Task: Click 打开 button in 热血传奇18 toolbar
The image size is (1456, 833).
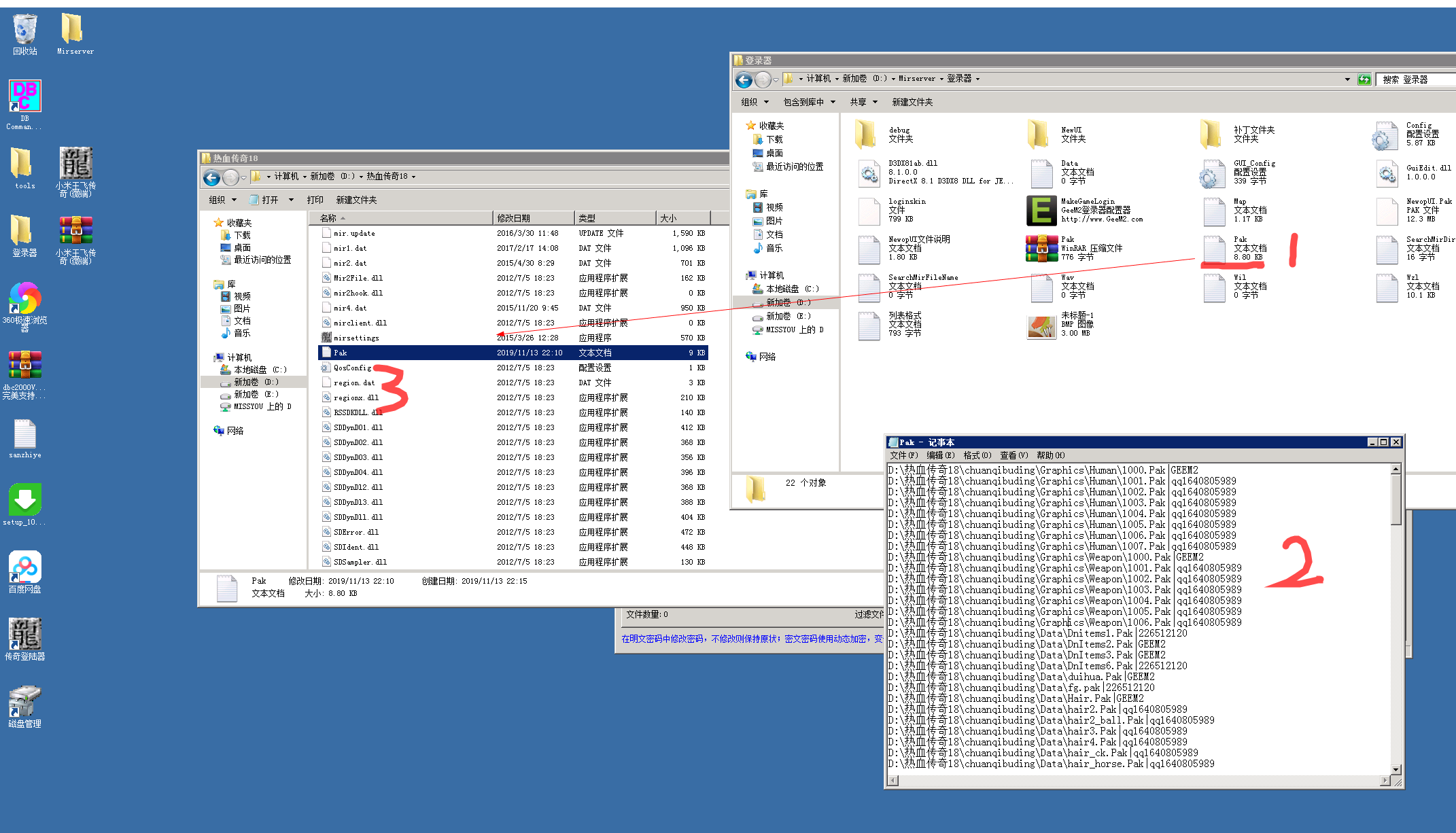Action: point(264,200)
